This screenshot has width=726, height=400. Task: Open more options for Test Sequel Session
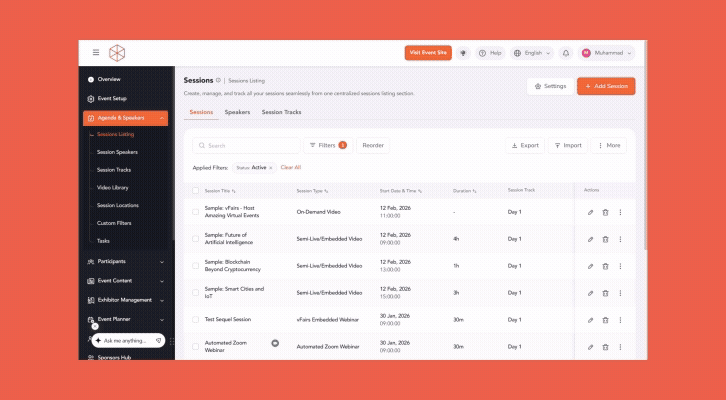pyautogui.click(x=620, y=320)
